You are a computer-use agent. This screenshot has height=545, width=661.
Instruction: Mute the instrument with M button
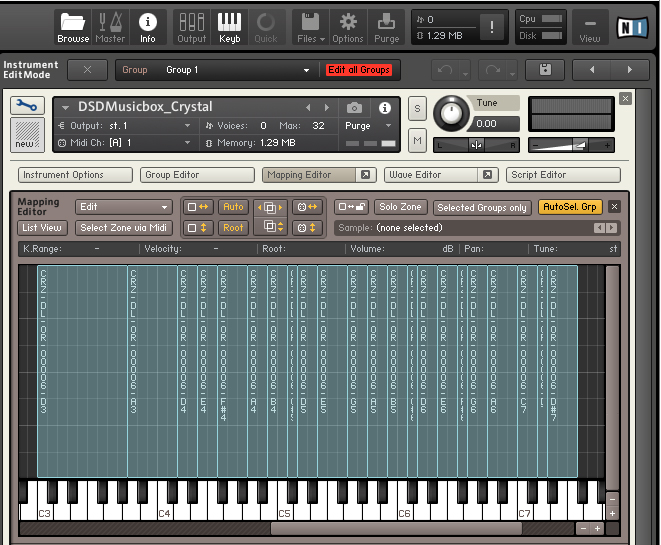point(417,140)
